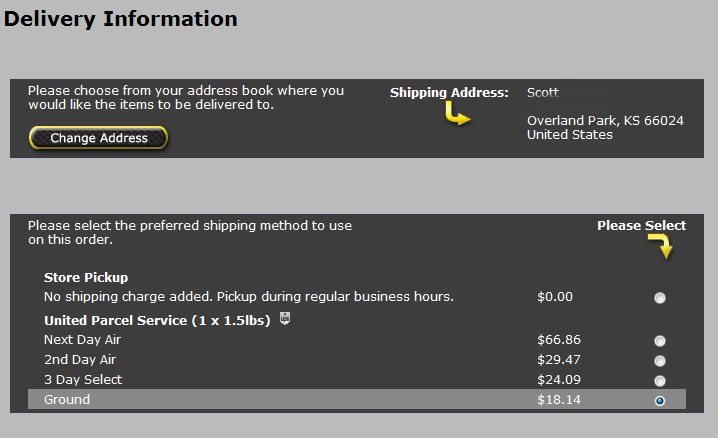Click the $66.86 Next Day Air price
The width and height of the screenshot is (718, 438).
click(x=558, y=340)
